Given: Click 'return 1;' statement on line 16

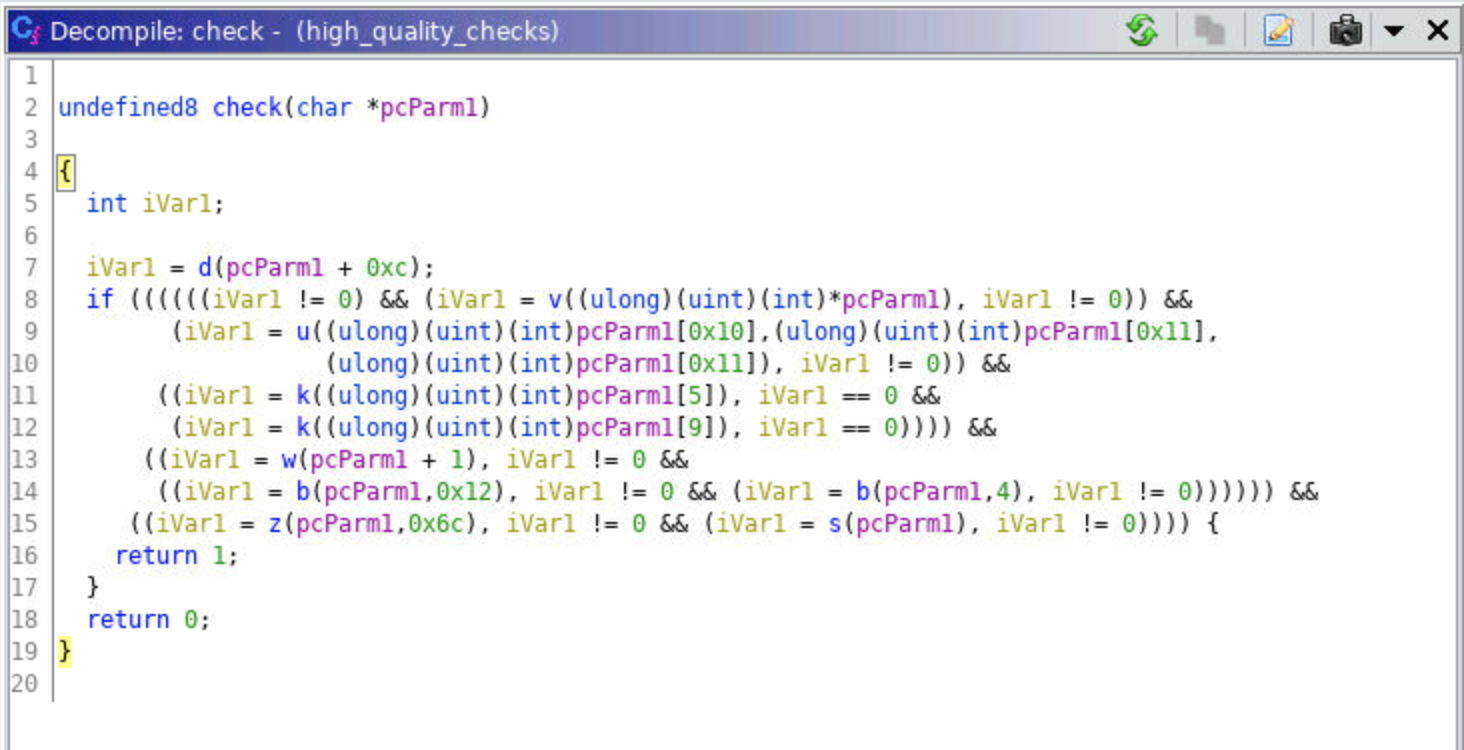Looking at the screenshot, I should pos(177,556).
